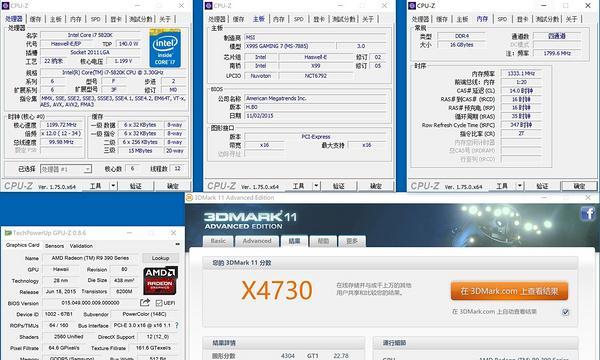Click 工具 button in middle CPU-Z window

point(298,186)
